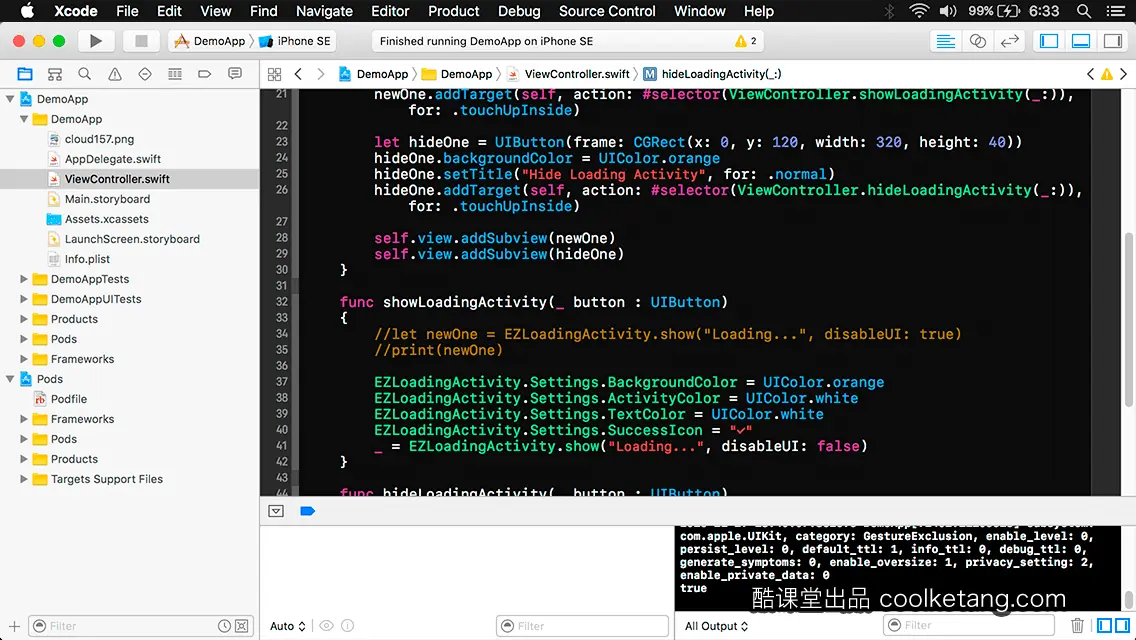Expand Targets Support Files folder
The image size is (1136, 640).
pyautogui.click(x=24, y=479)
